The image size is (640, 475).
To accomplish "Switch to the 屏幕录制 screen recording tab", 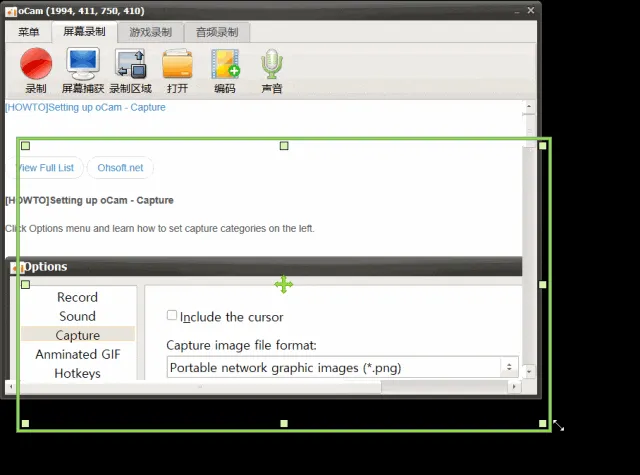I will (x=84, y=32).
